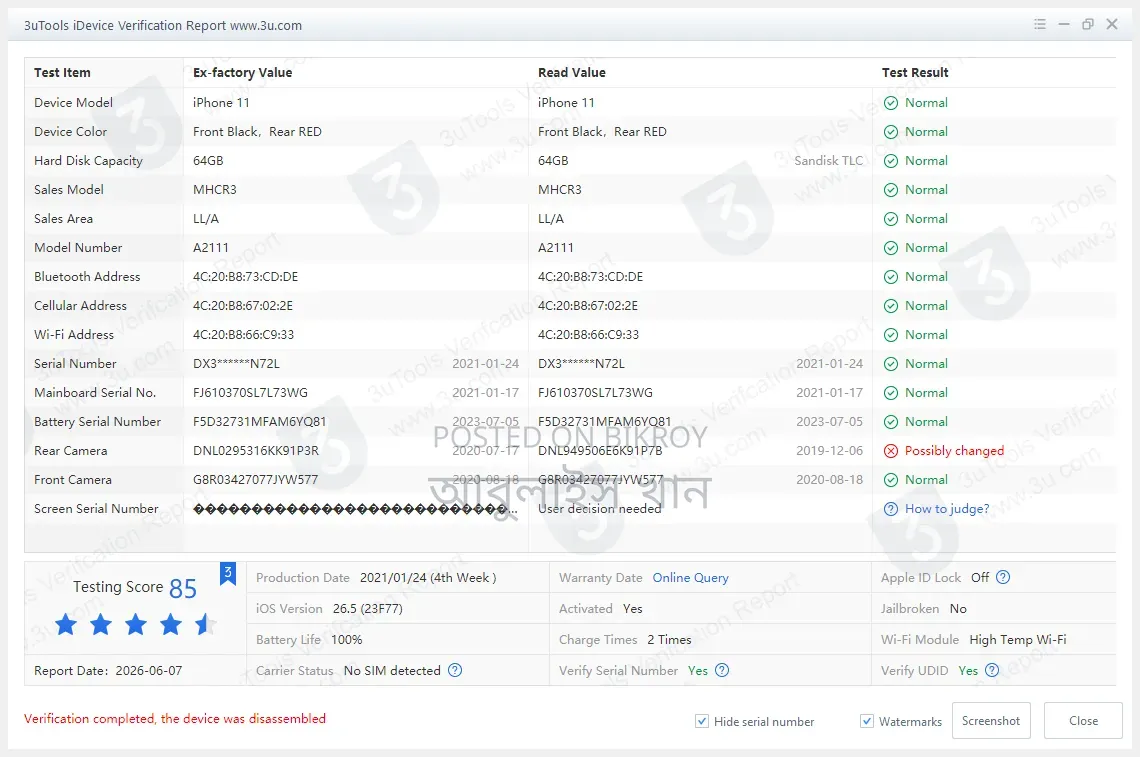Click the Charge Times 2 Times value
The height and width of the screenshot is (757, 1140).
pos(670,640)
